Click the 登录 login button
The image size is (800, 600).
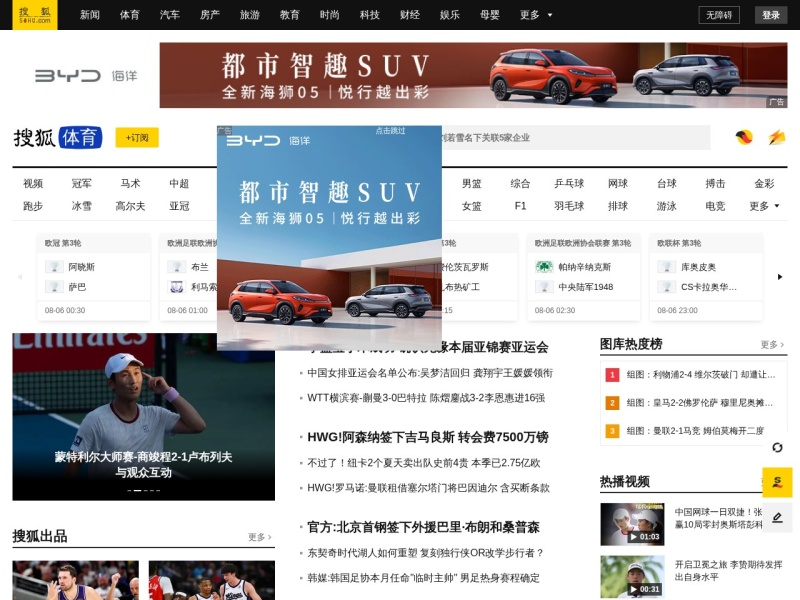click(x=771, y=15)
